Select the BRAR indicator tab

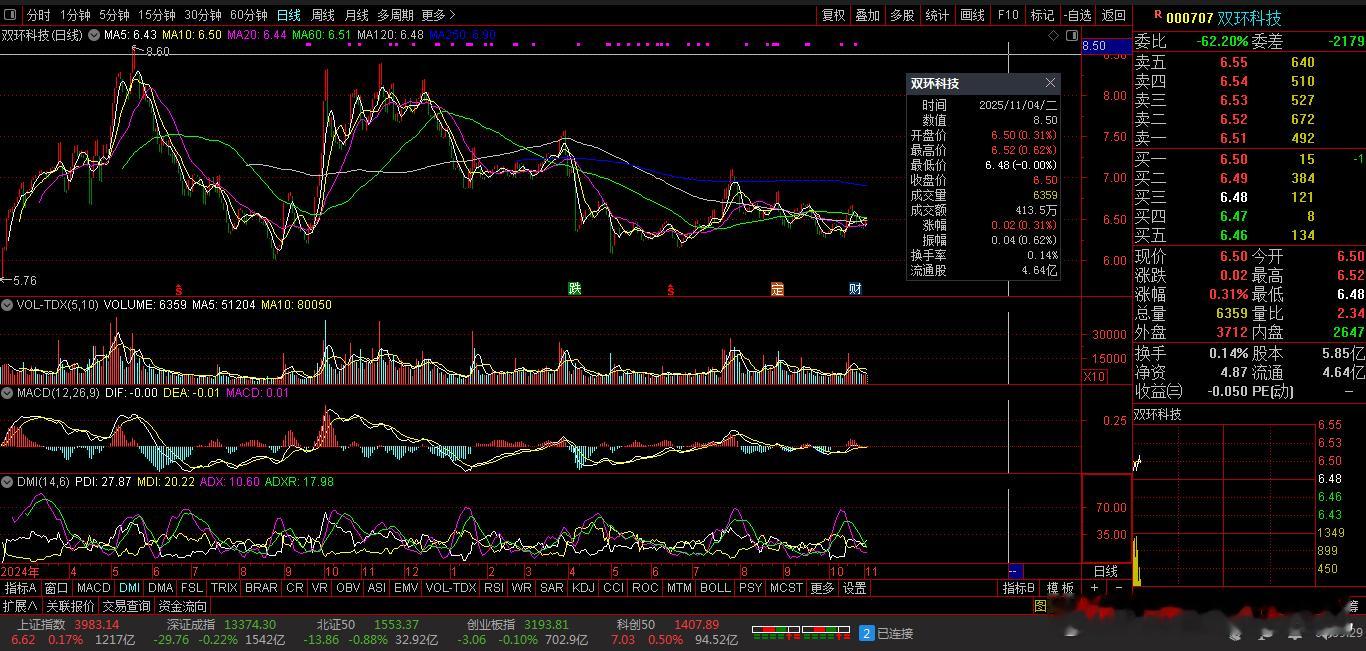tap(262, 588)
